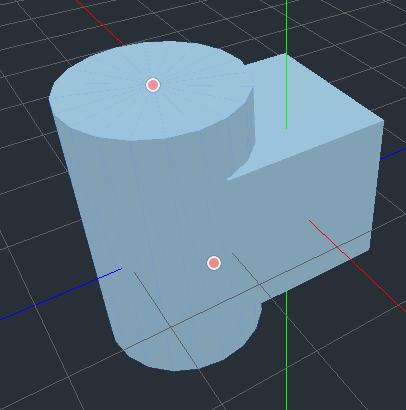
Task: Select the red axis line behind the cylinder
Action: [101, 23]
